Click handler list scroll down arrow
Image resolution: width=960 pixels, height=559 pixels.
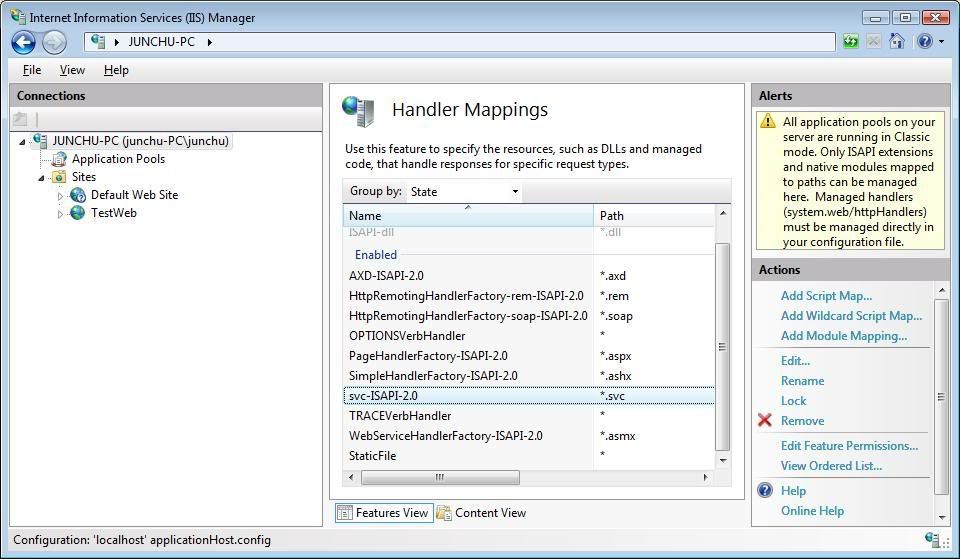(723, 460)
